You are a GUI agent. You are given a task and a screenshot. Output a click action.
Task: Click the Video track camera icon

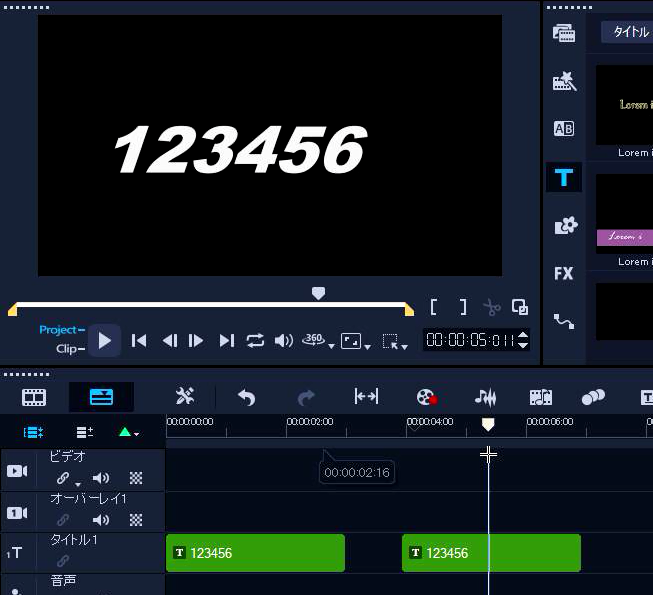click(17, 471)
